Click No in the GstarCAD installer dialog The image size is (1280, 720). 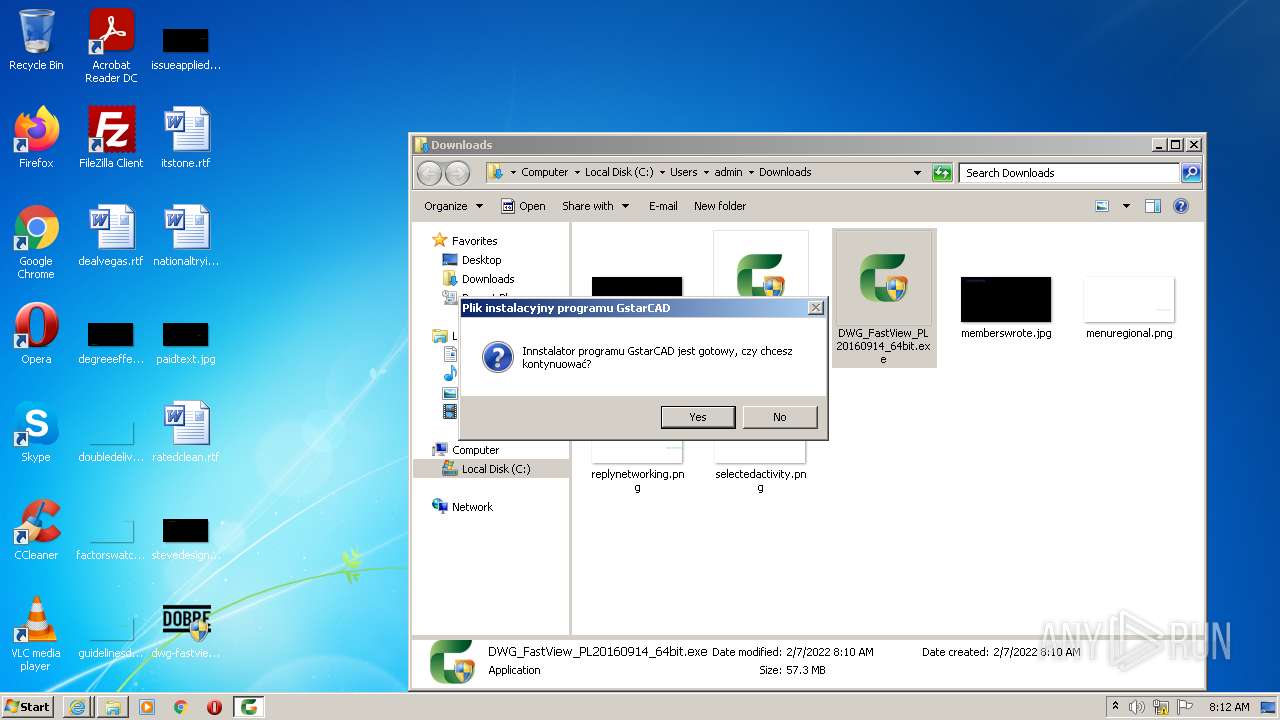779,417
